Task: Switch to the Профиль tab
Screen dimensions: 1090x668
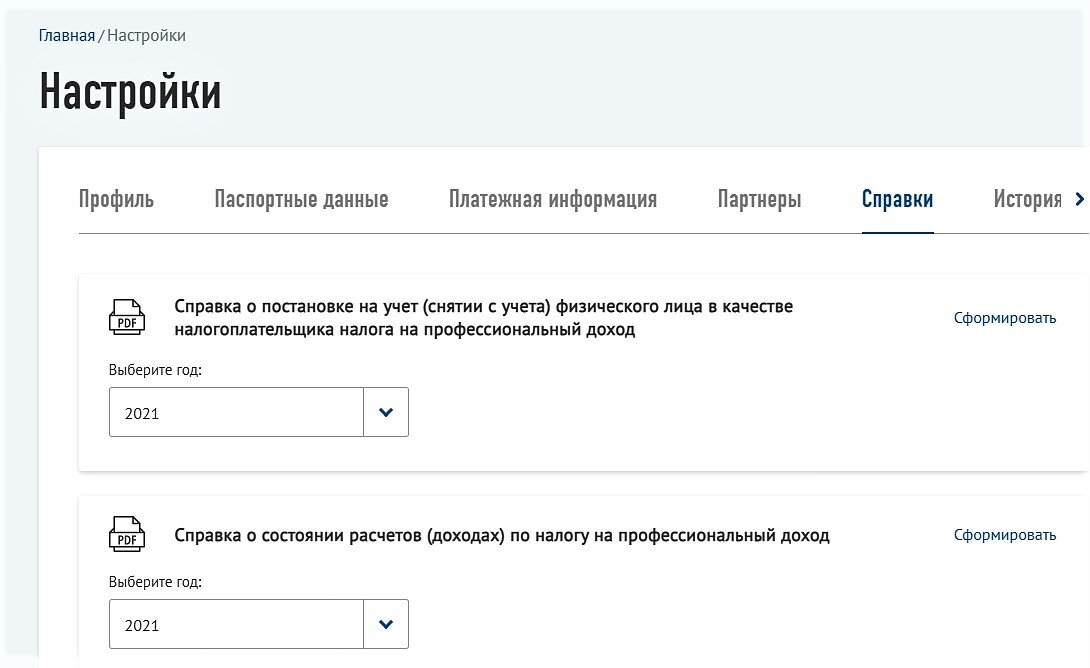Action: click(116, 199)
